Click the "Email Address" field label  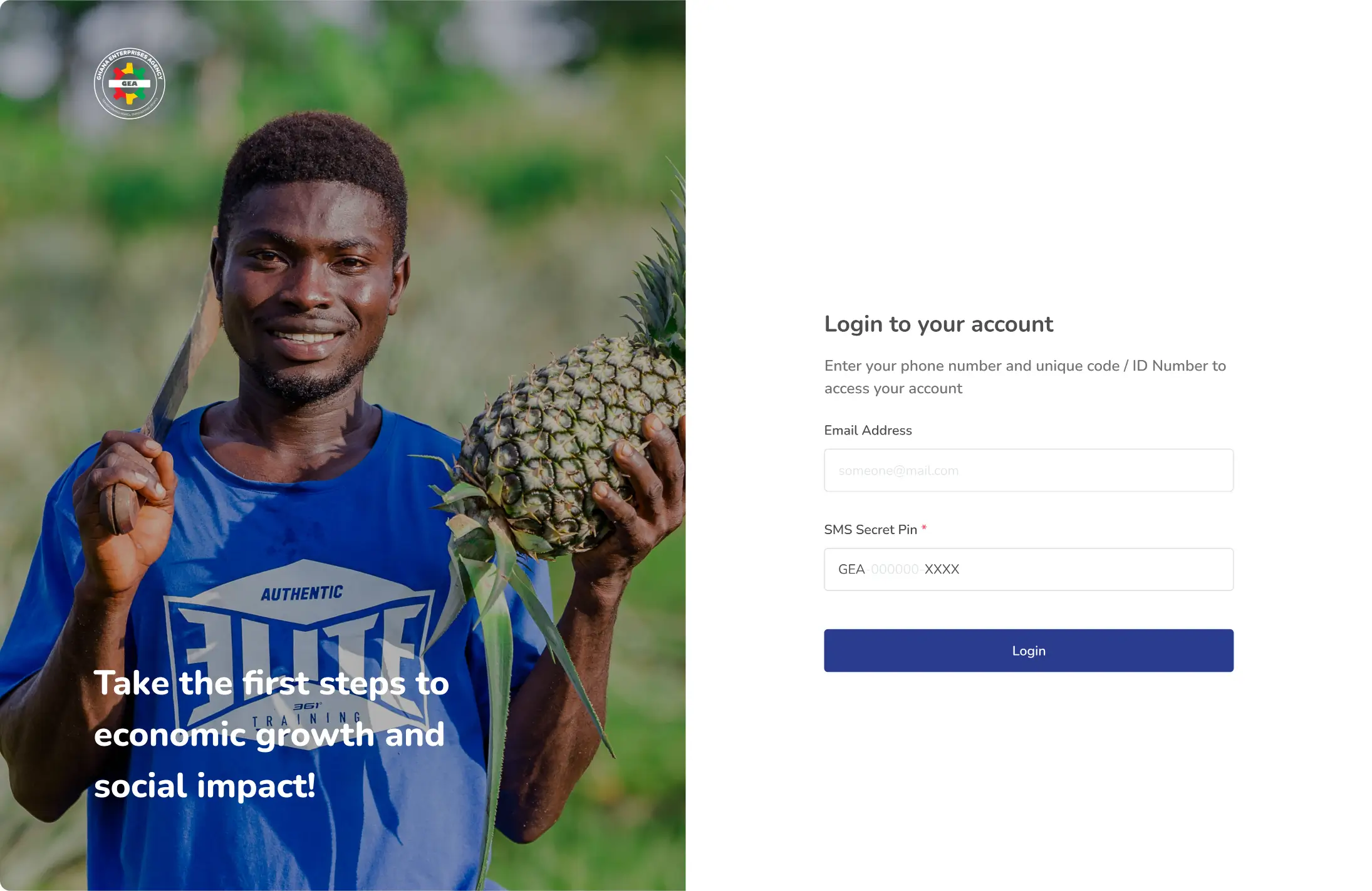pyautogui.click(x=868, y=430)
